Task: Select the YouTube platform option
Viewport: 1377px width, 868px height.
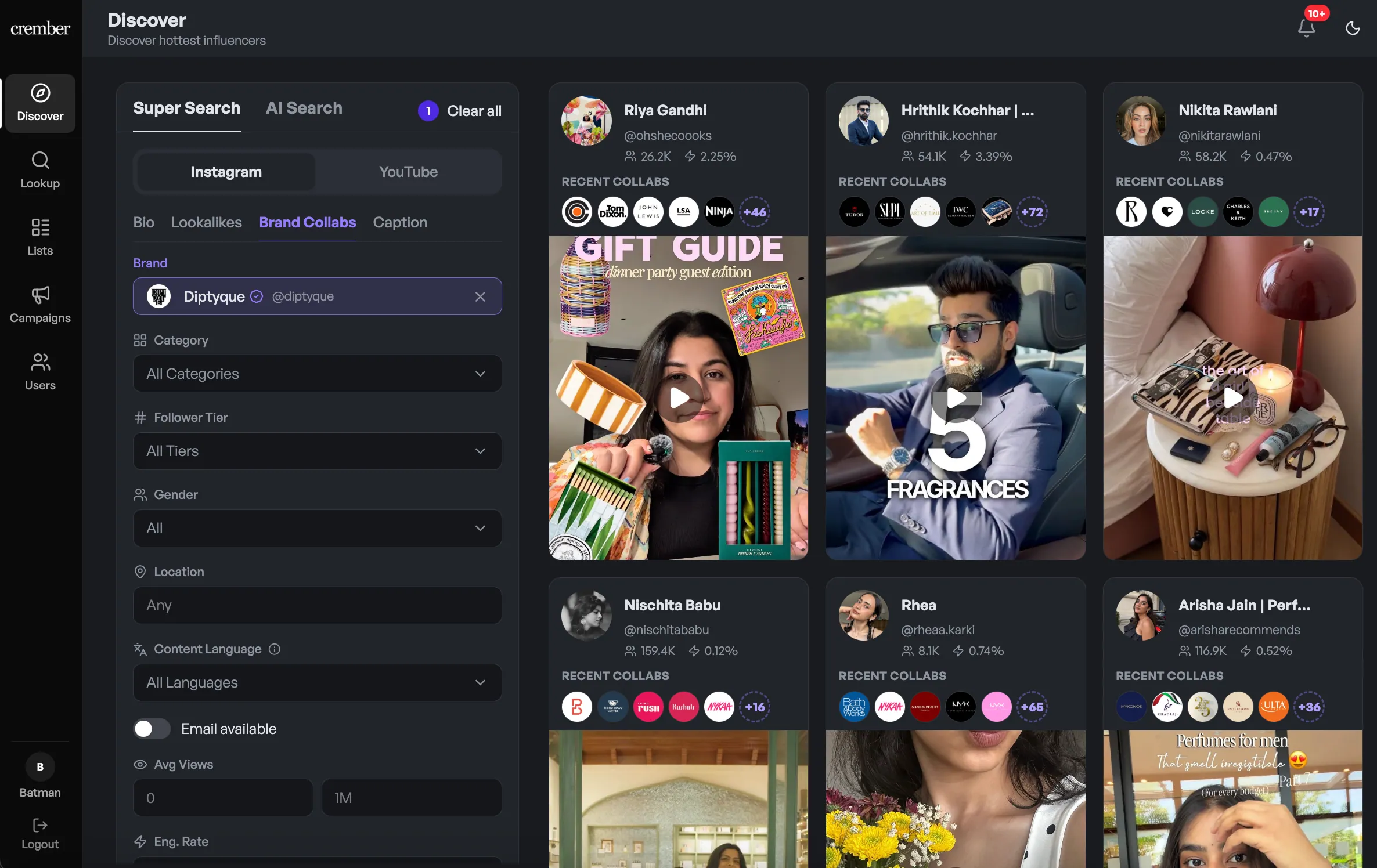Action: point(408,172)
